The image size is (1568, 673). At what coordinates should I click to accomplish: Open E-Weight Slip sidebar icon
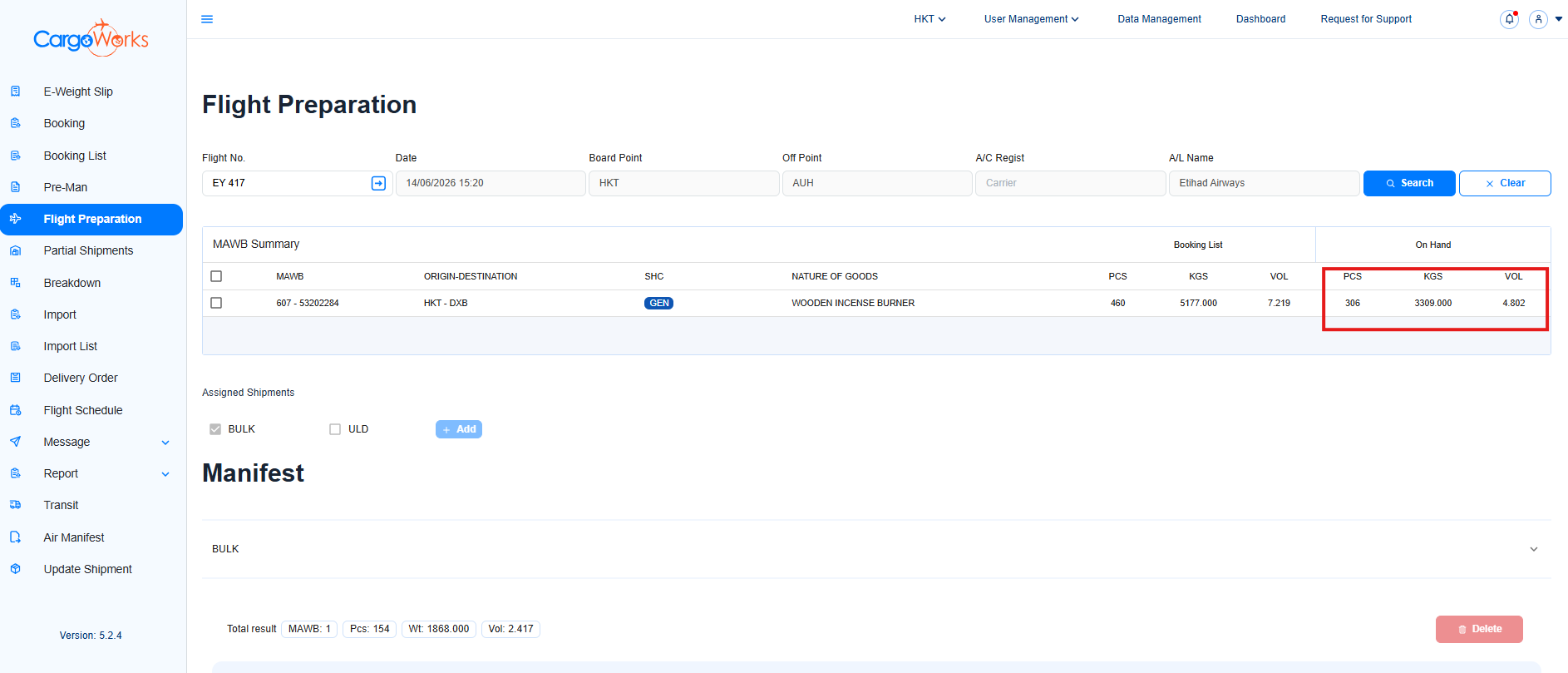(x=15, y=92)
